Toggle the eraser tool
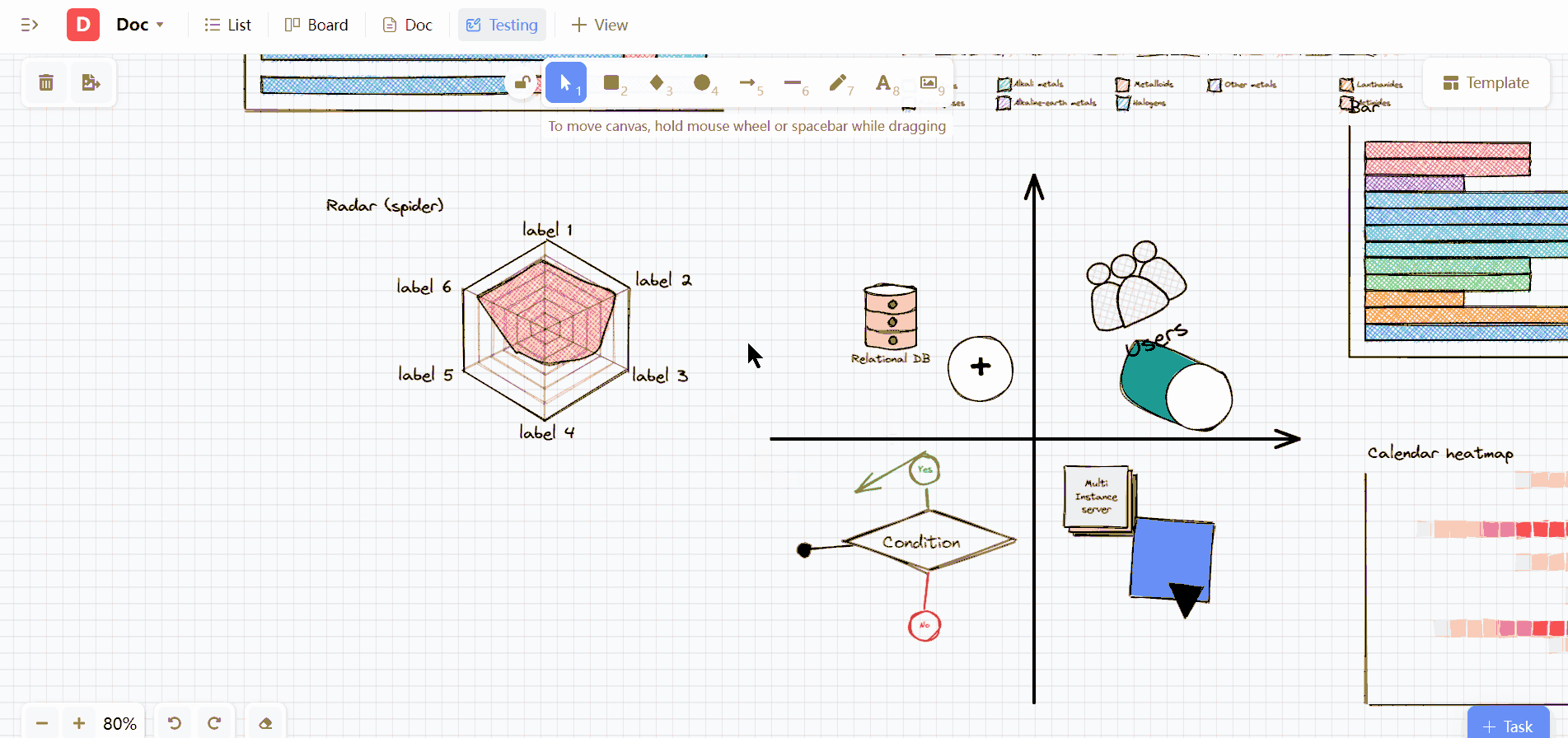The image size is (1568, 738). click(x=265, y=723)
